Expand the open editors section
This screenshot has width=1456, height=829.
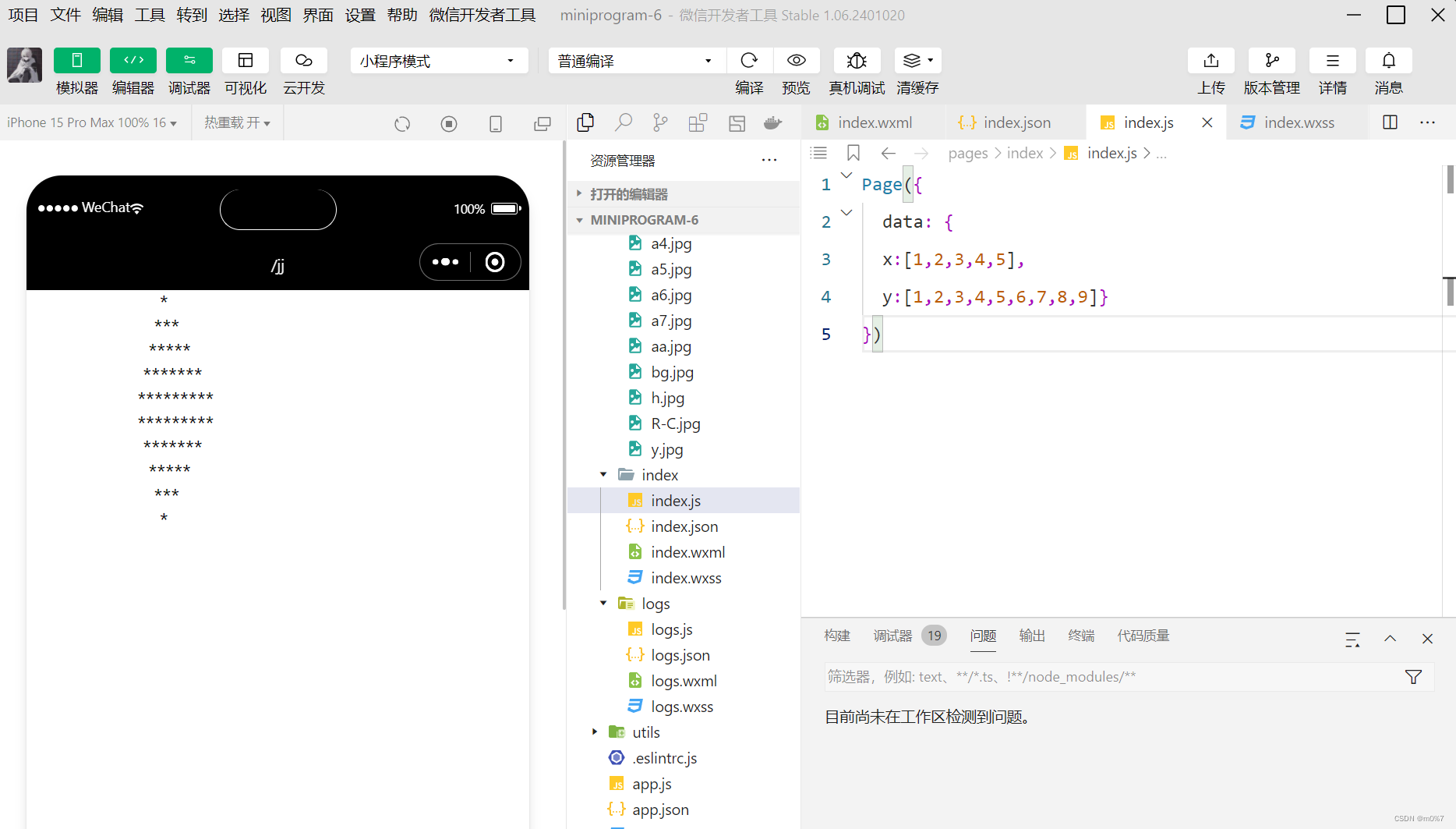click(x=684, y=194)
